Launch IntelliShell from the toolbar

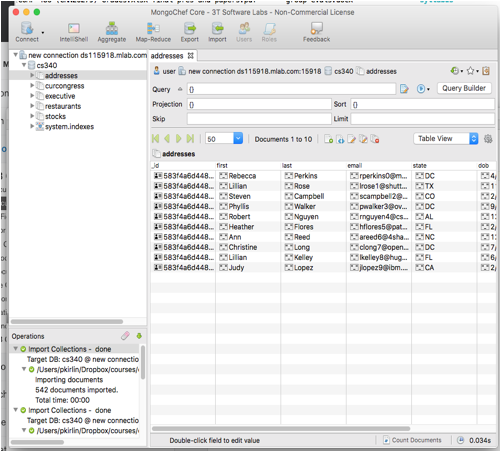(x=74, y=33)
